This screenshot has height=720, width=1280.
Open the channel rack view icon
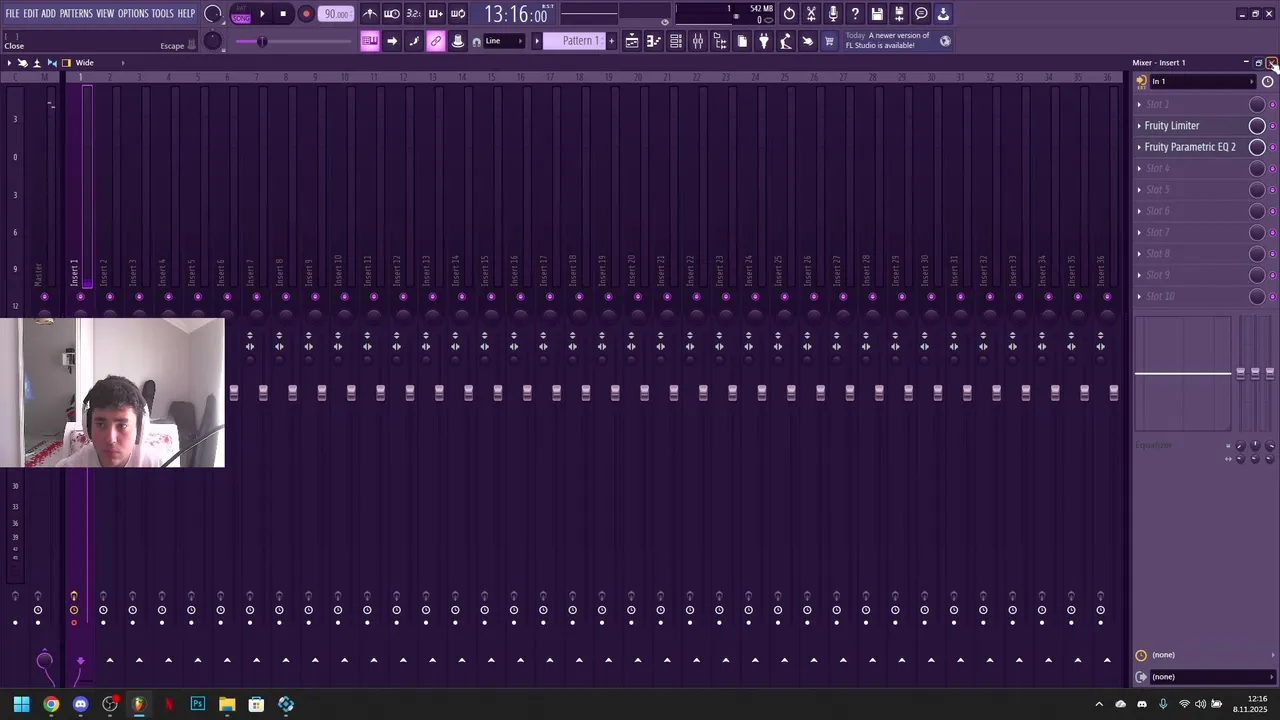[x=676, y=41]
